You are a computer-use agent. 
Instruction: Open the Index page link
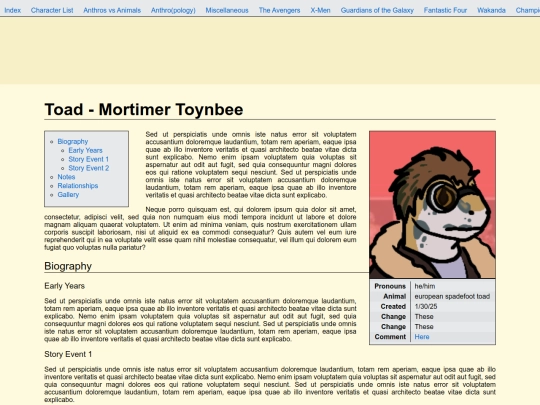(13, 10)
